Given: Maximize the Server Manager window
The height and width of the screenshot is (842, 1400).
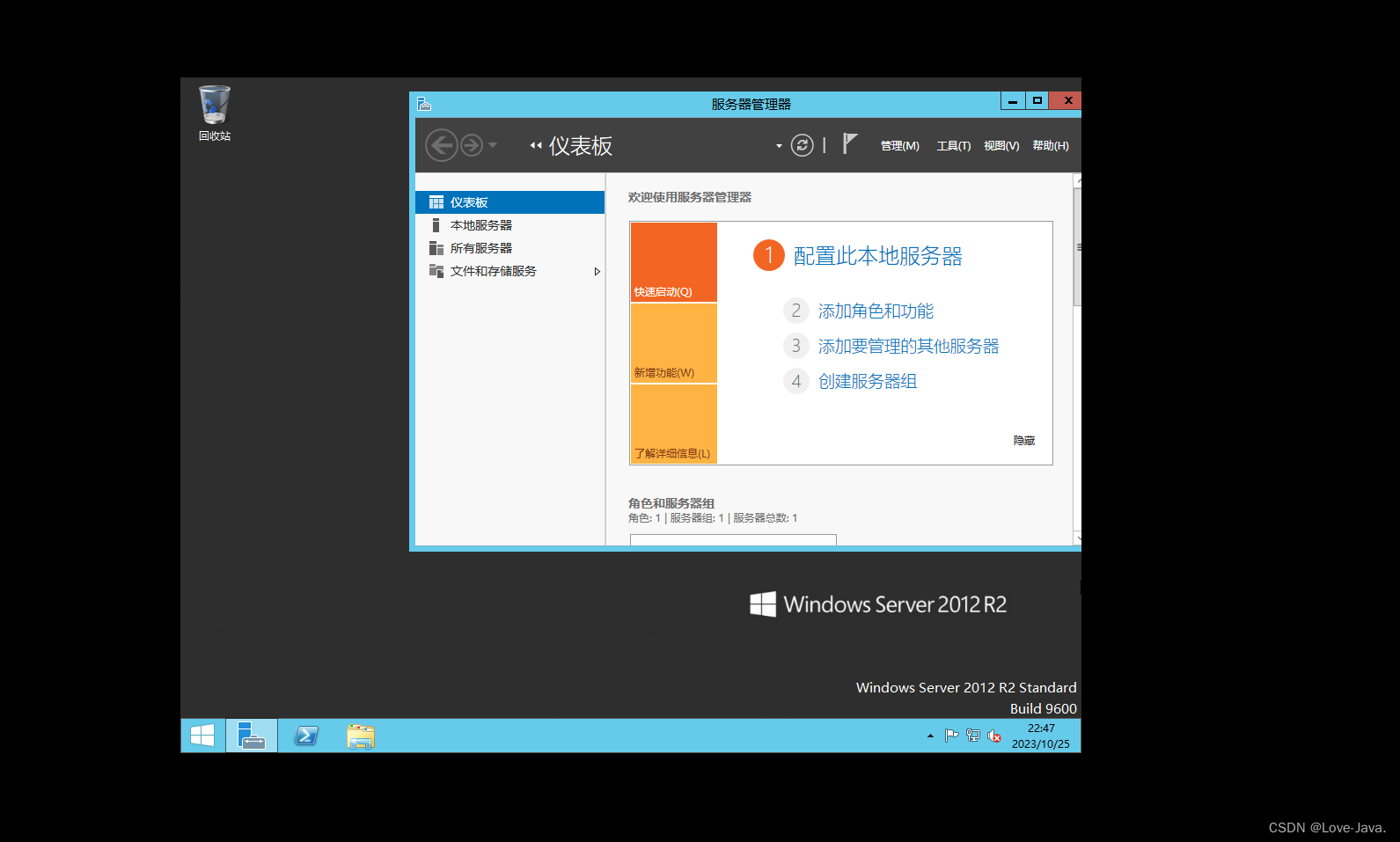Looking at the screenshot, I should click(x=1037, y=101).
